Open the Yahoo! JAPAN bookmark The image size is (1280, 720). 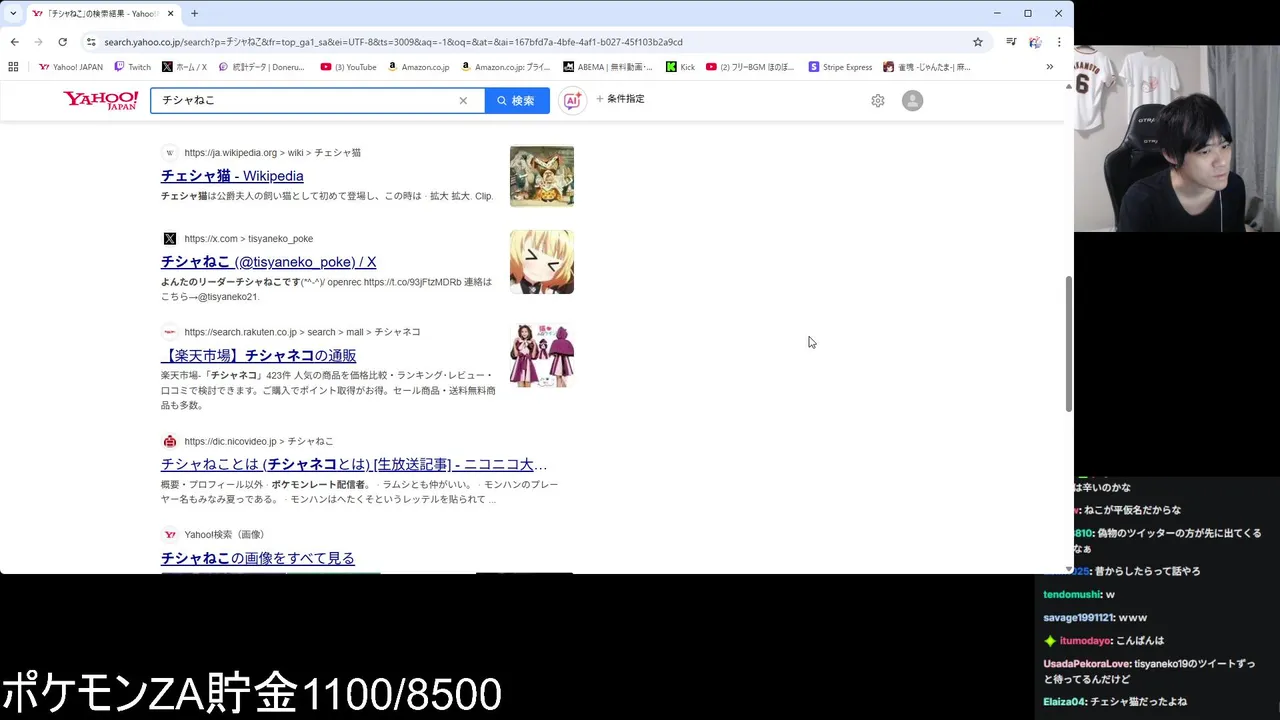pos(70,67)
